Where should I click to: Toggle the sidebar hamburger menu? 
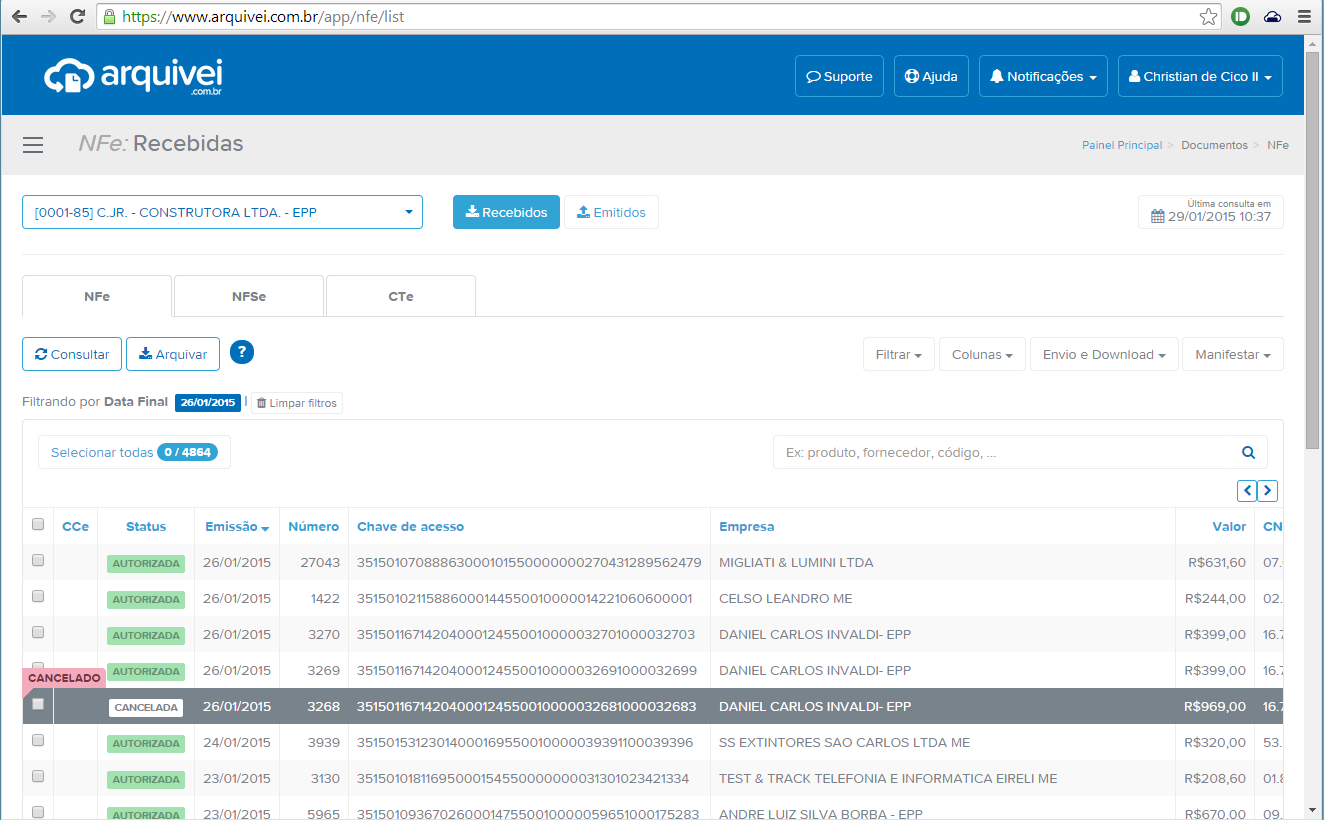tap(33, 145)
